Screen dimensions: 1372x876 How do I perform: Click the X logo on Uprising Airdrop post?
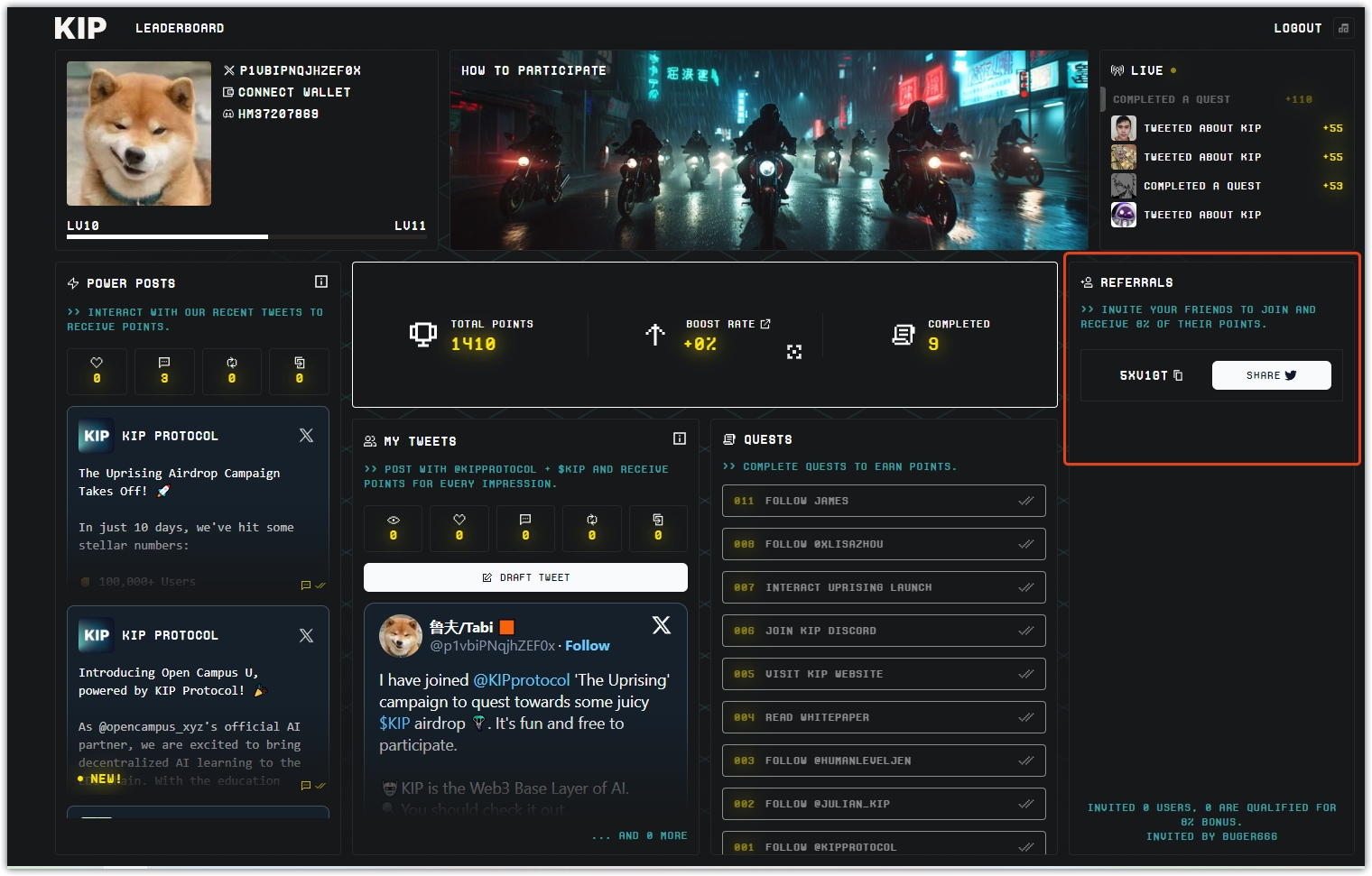pyautogui.click(x=306, y=435)
